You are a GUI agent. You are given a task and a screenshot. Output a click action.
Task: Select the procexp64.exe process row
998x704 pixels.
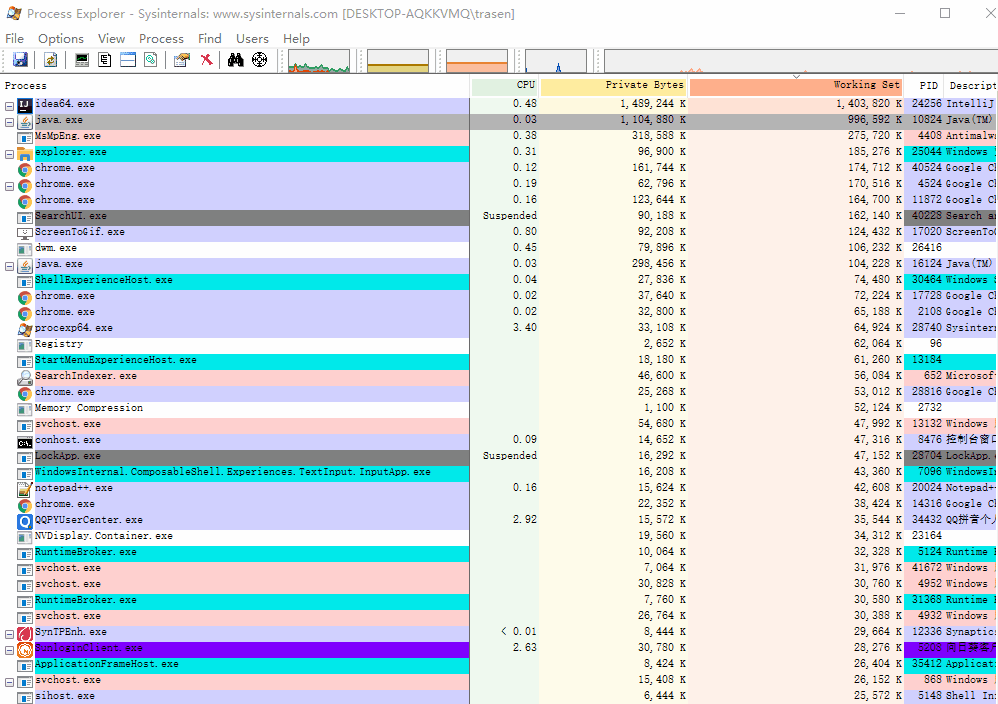point(74,328)
